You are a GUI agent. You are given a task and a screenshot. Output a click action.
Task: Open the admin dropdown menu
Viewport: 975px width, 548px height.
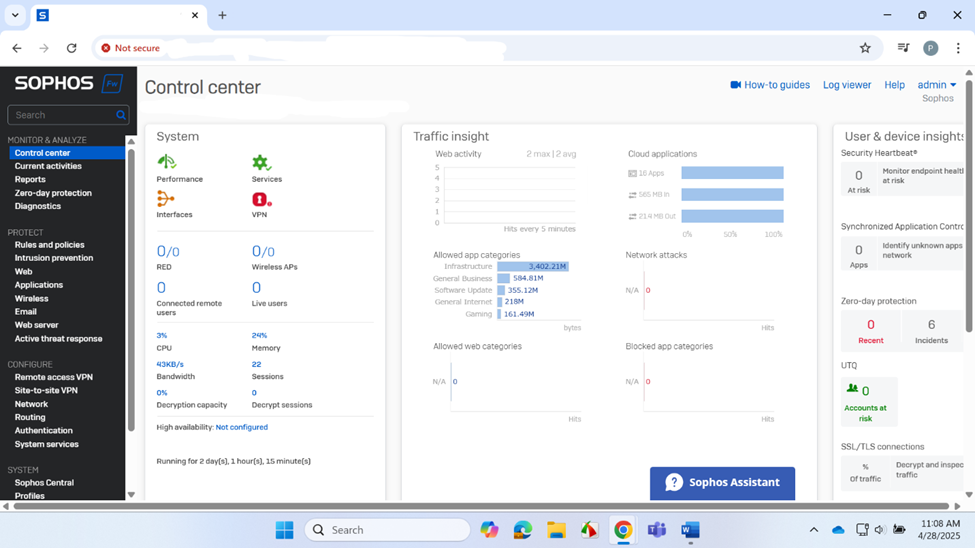click(x=936, y=85)
